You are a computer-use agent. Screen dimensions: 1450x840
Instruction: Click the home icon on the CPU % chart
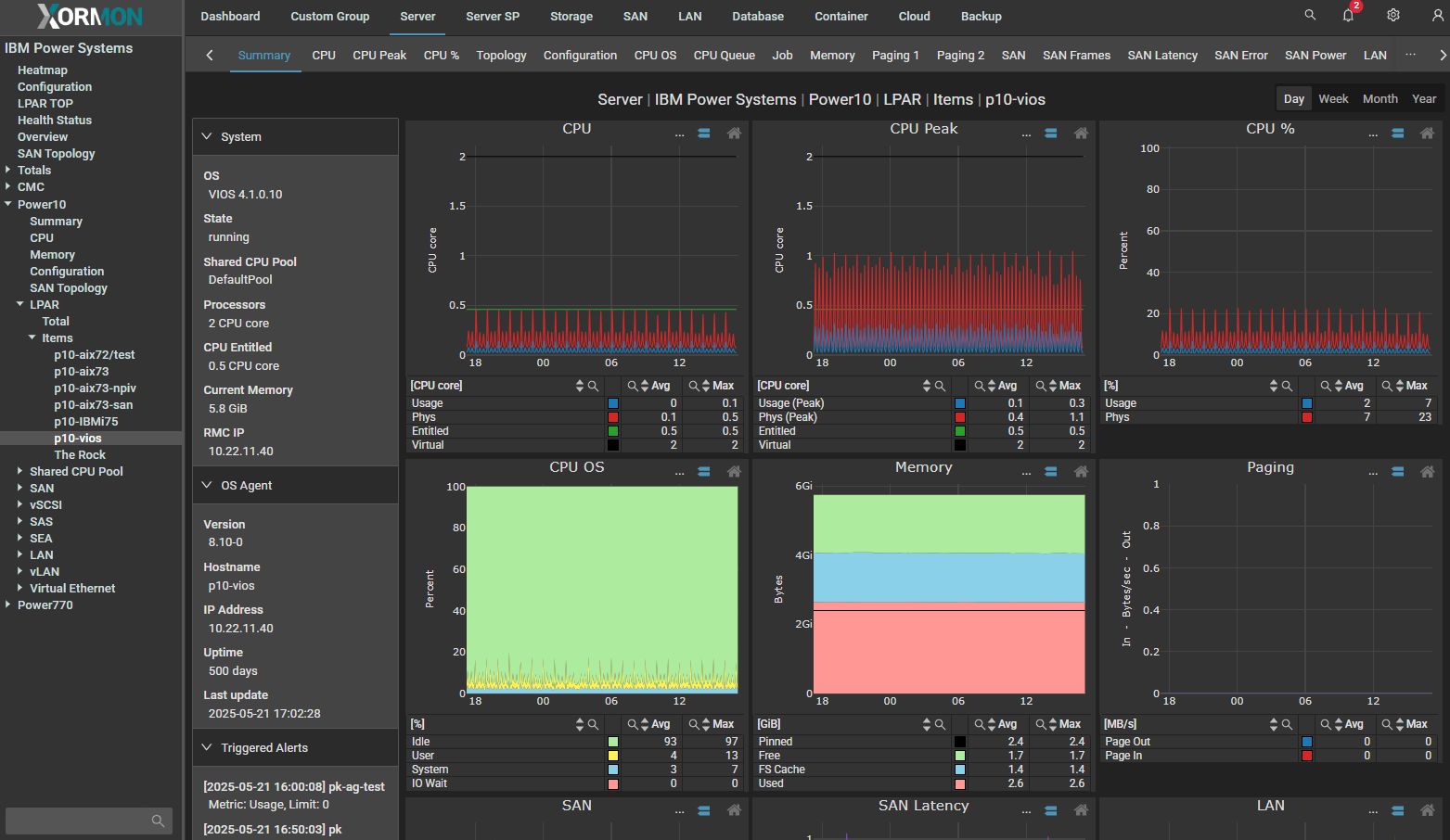[x=1428, y=134]
